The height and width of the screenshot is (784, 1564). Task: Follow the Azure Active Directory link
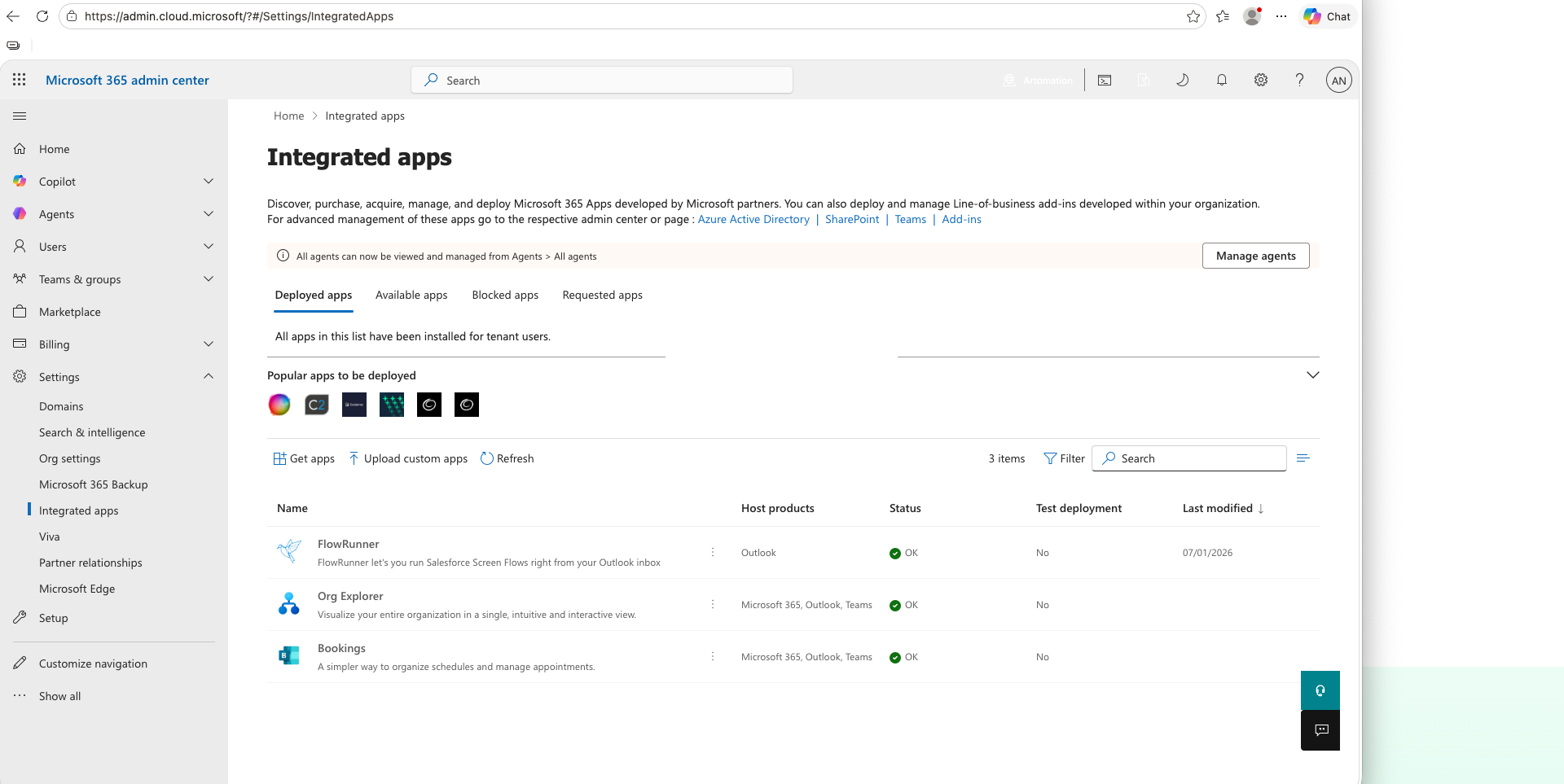[x=753, y=219]
